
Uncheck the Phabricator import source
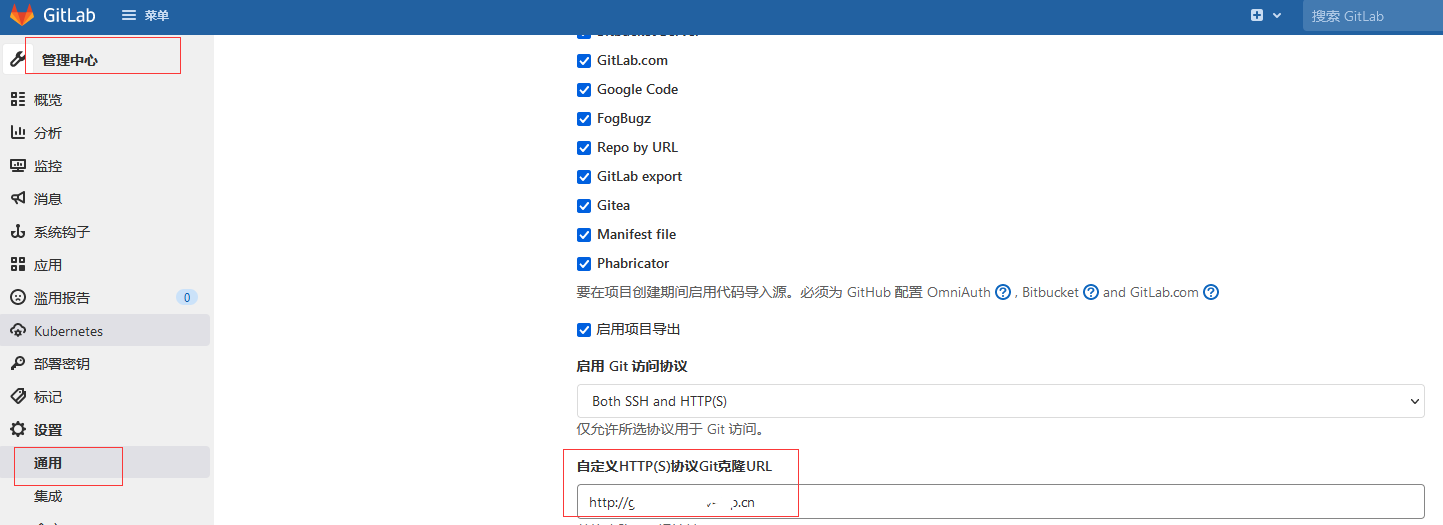[584, 263]
